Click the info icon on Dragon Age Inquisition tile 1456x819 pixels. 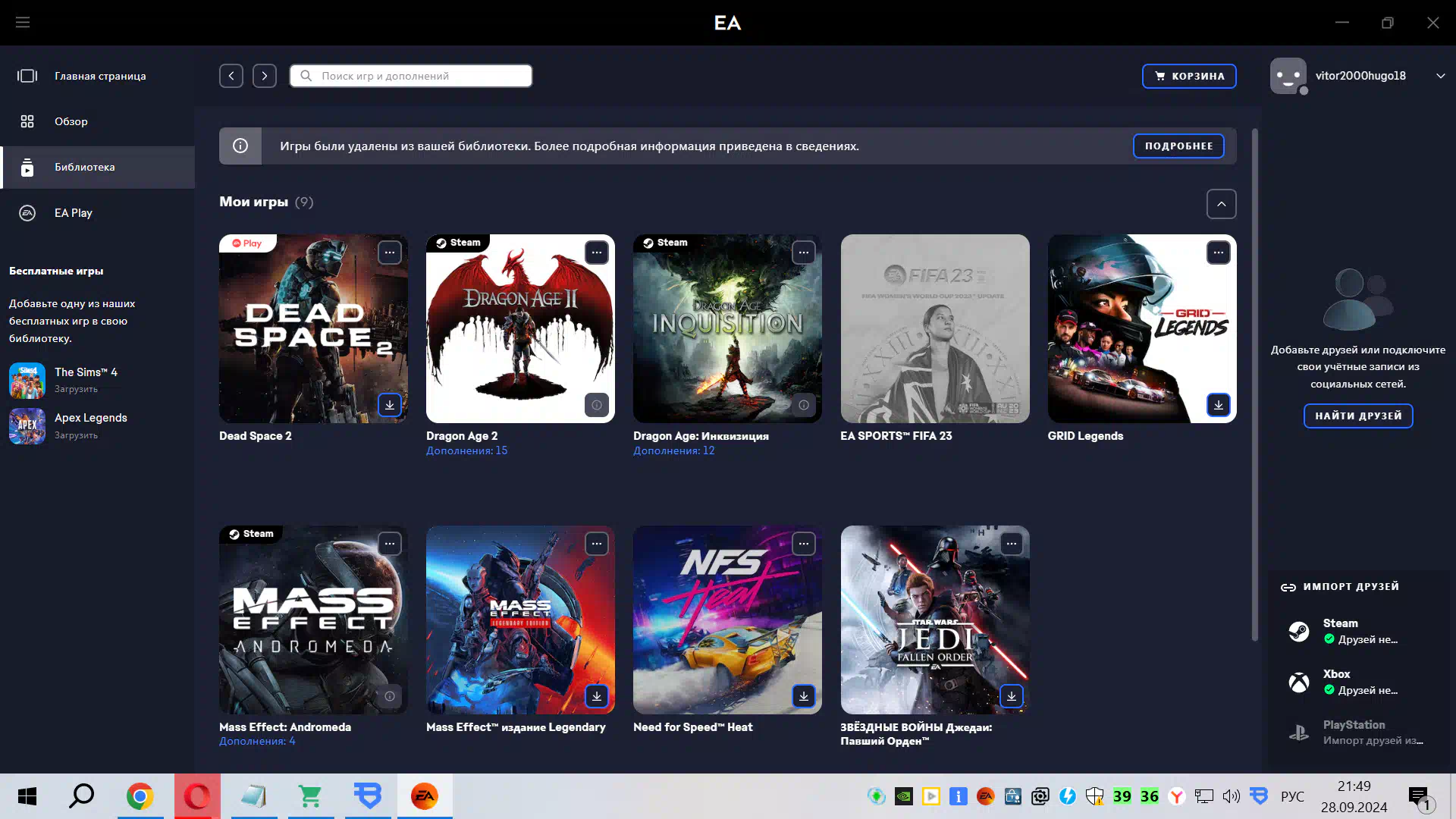804,405
